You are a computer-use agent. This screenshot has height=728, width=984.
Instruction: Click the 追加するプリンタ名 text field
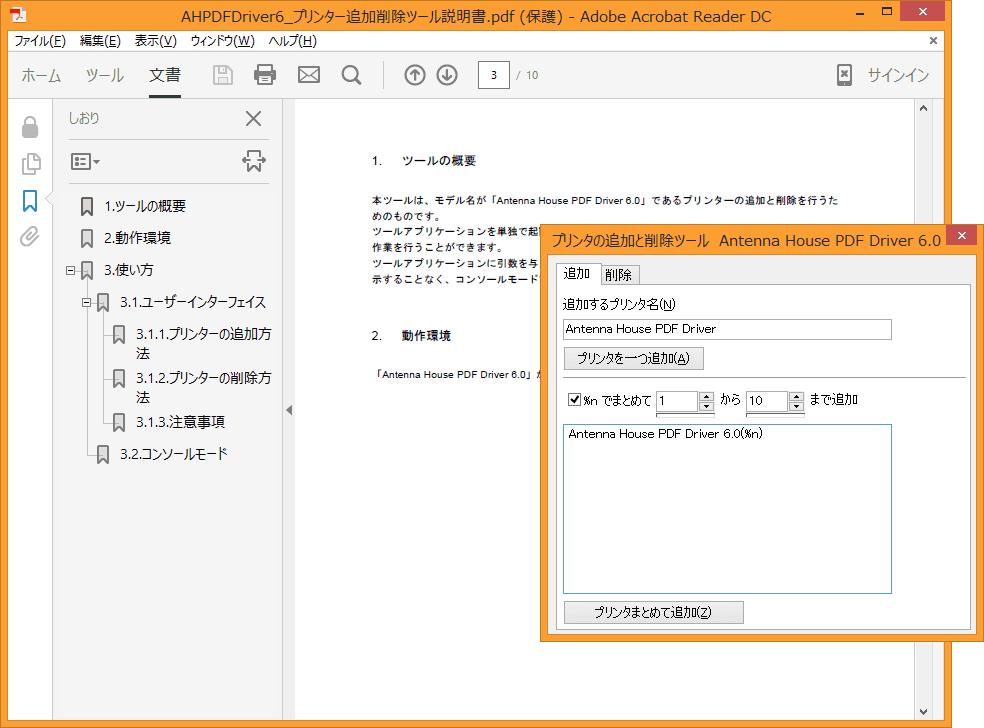tap(727, 329)
